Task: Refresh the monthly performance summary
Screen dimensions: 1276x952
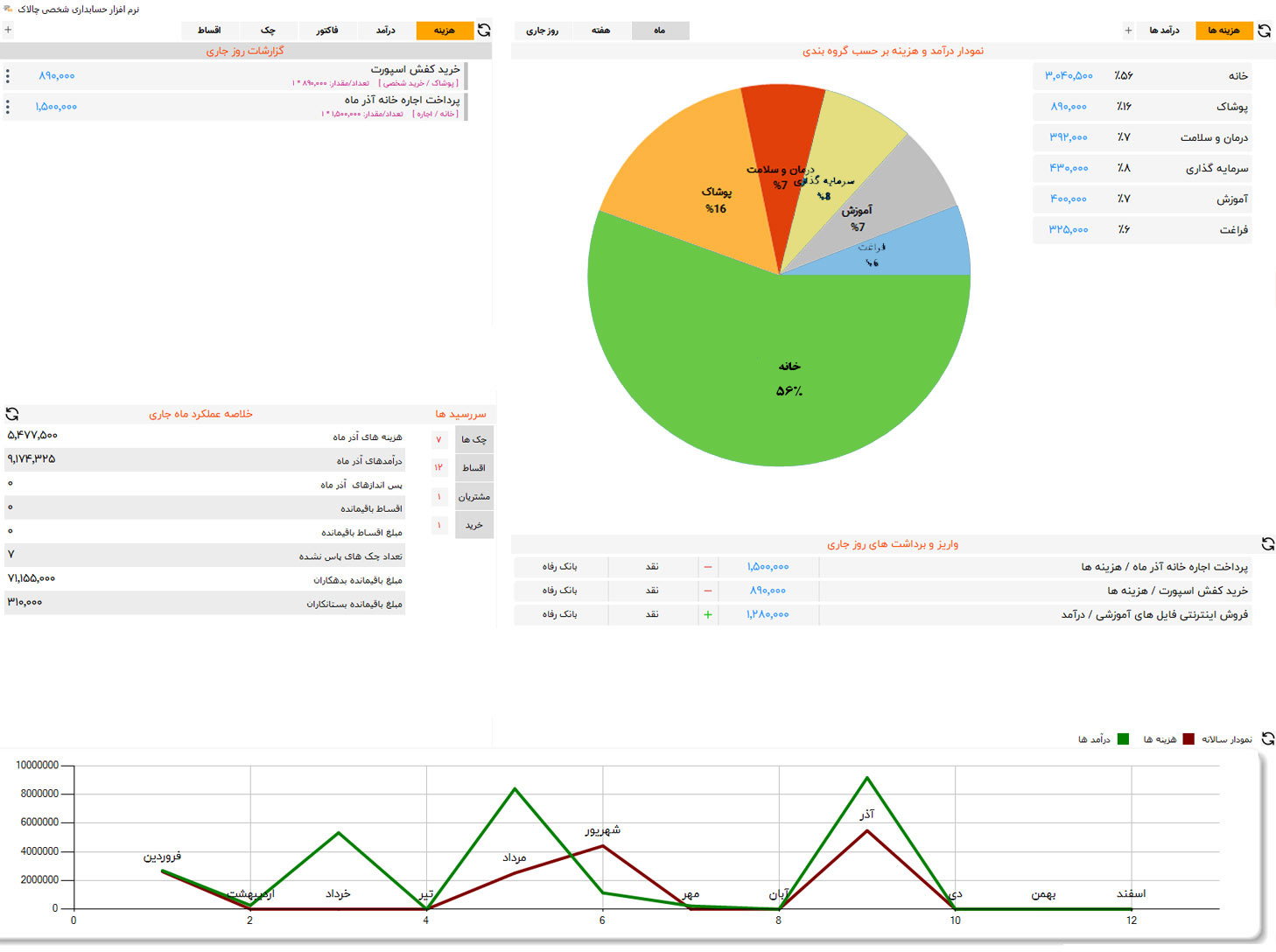Action: click(12, 414)
